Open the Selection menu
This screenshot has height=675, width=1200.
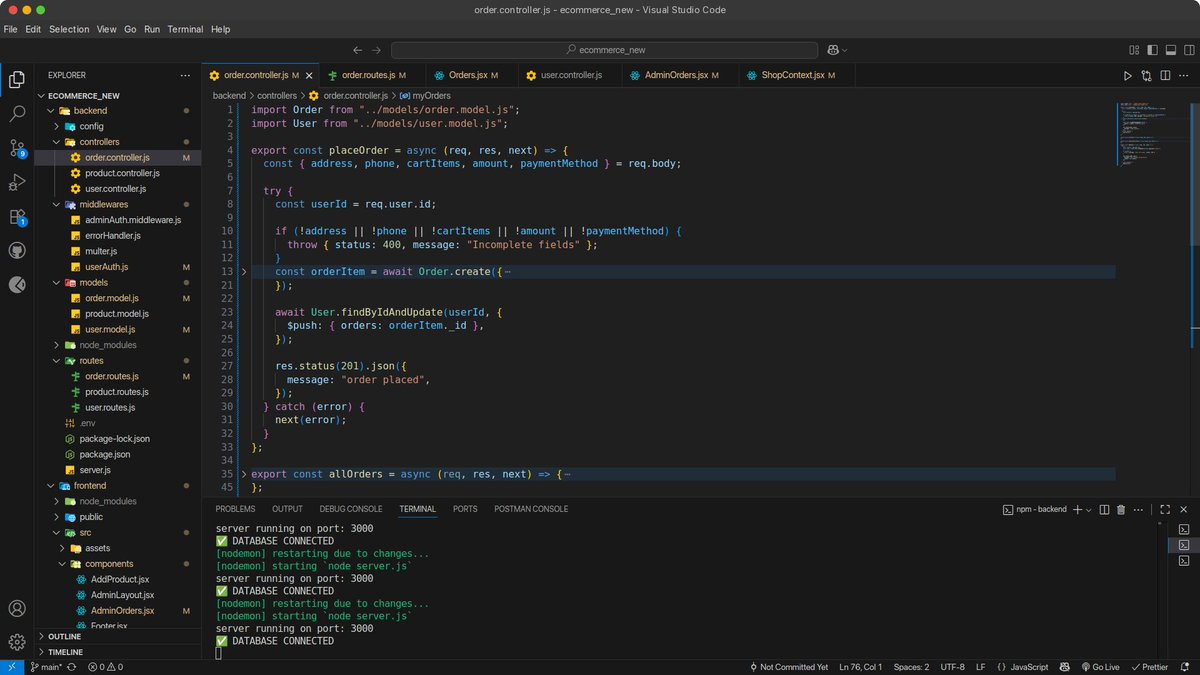[x=69, y=29]
